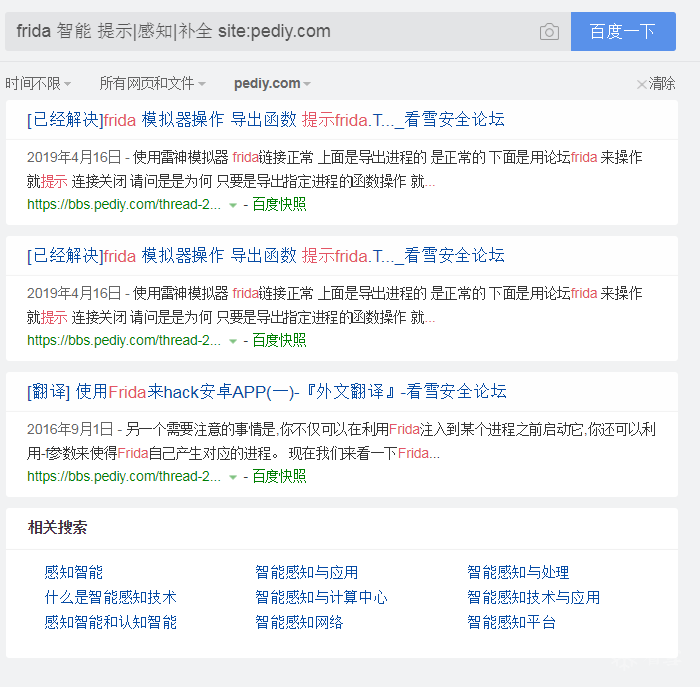Click the third result's bbs.pediy.com URL
Viewport: 700px width, 687px height.
coord(124,477)
